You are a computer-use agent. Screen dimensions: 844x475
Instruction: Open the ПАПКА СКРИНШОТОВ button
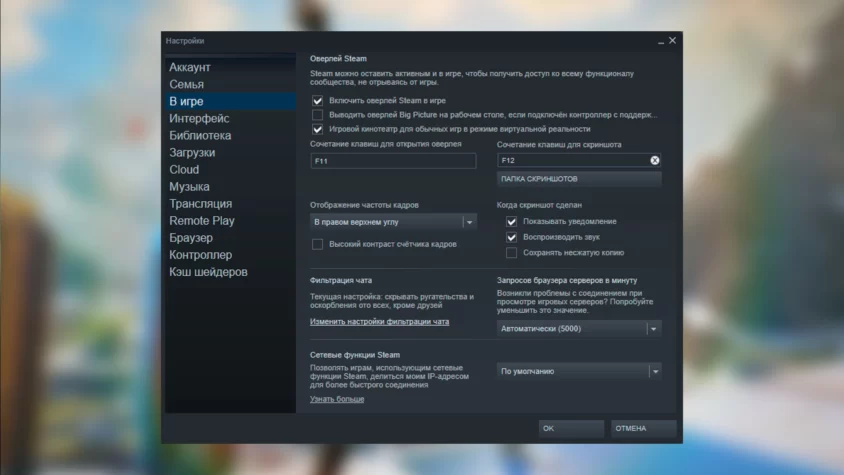[579, 179]
